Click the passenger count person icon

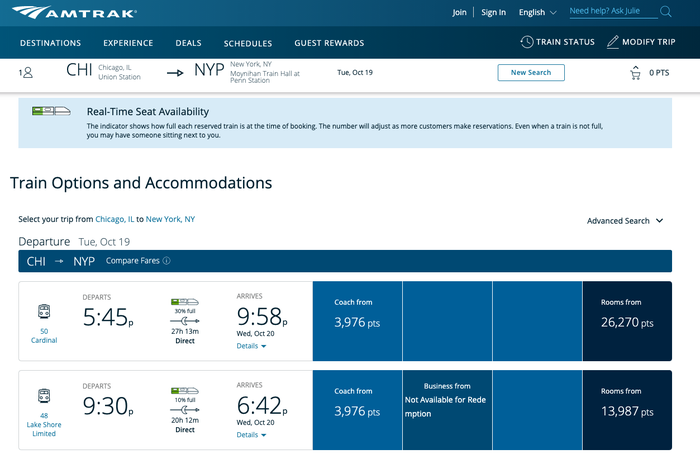[26, 72]
